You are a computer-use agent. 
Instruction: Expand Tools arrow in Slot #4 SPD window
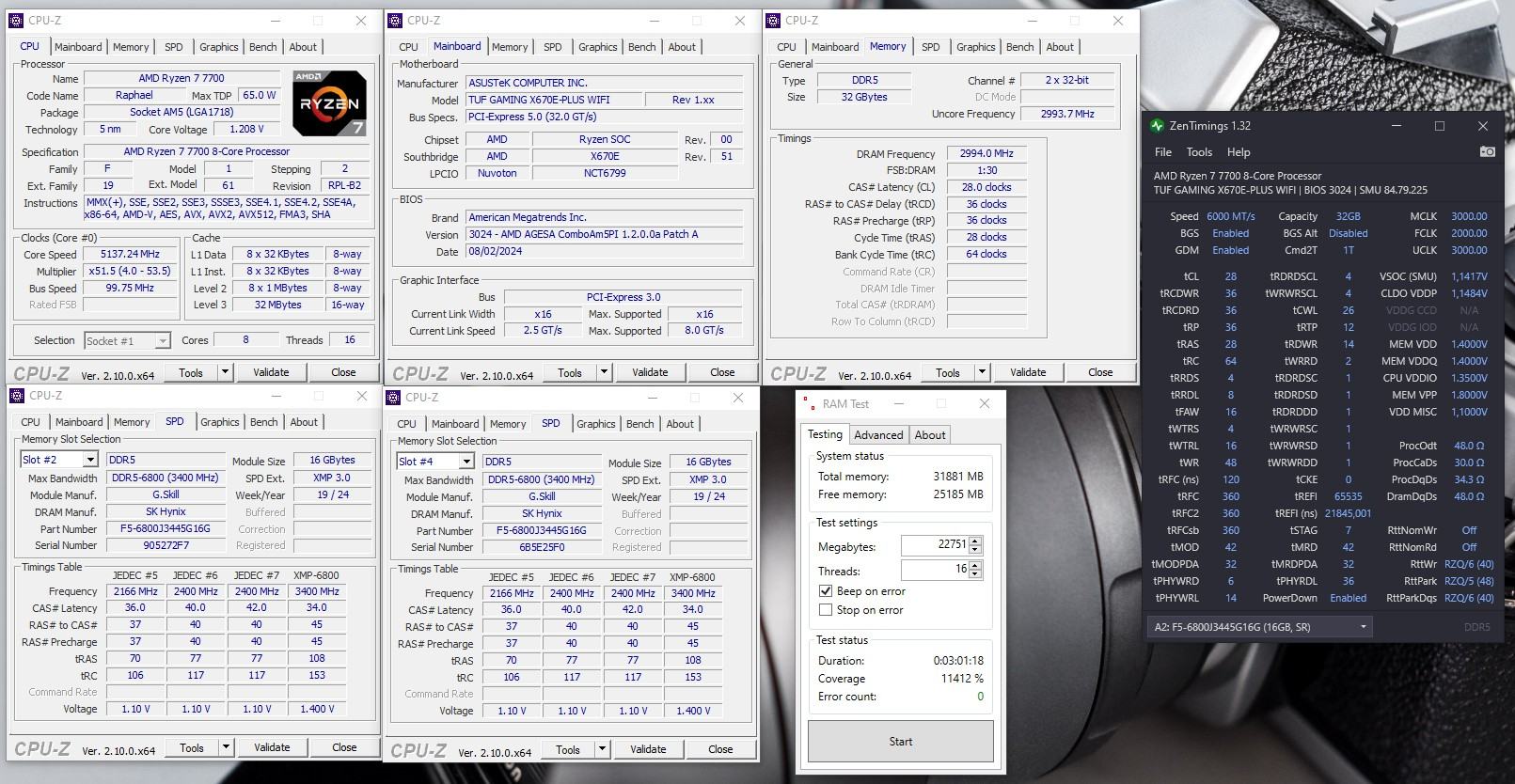pos(602,749)
